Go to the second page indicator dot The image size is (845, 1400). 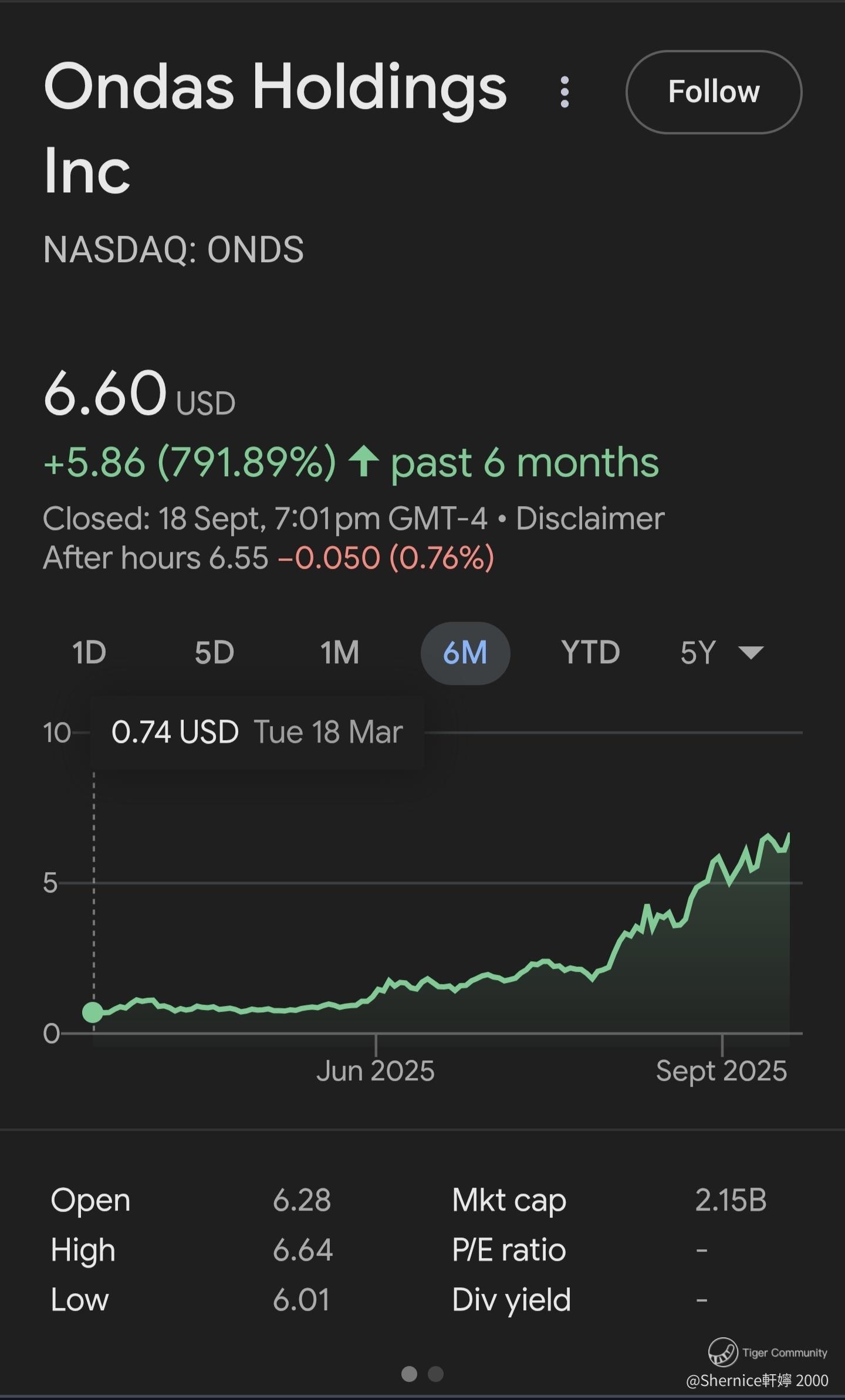[436, 1374]
